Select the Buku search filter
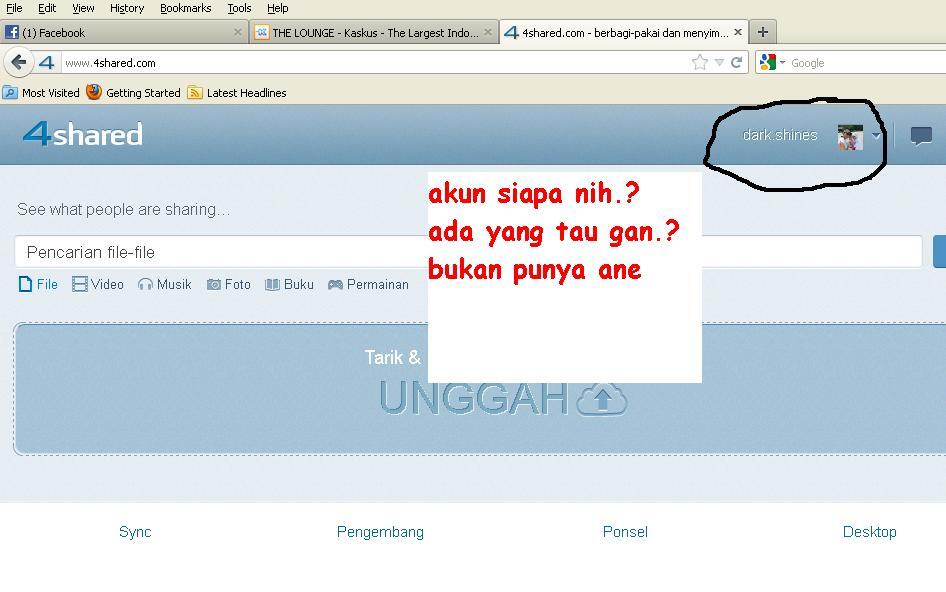Image resolution: width=946 pixels, height=592 pixels. tap(290, 284)
